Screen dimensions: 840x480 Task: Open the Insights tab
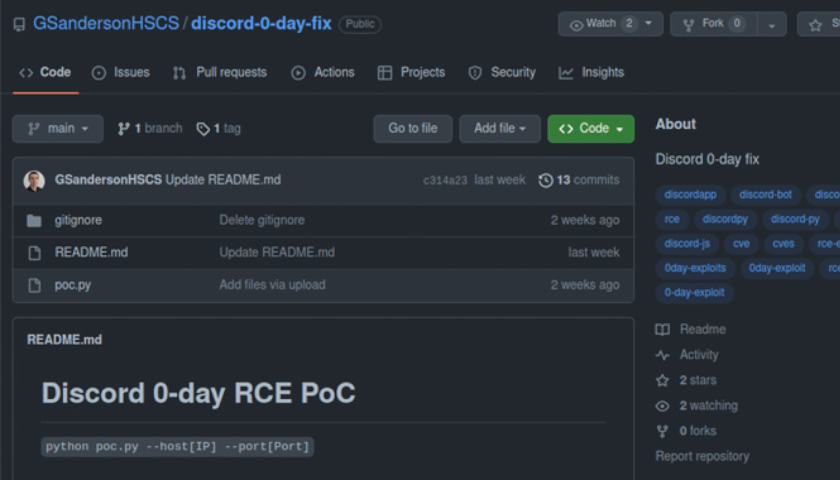(591, 72)
